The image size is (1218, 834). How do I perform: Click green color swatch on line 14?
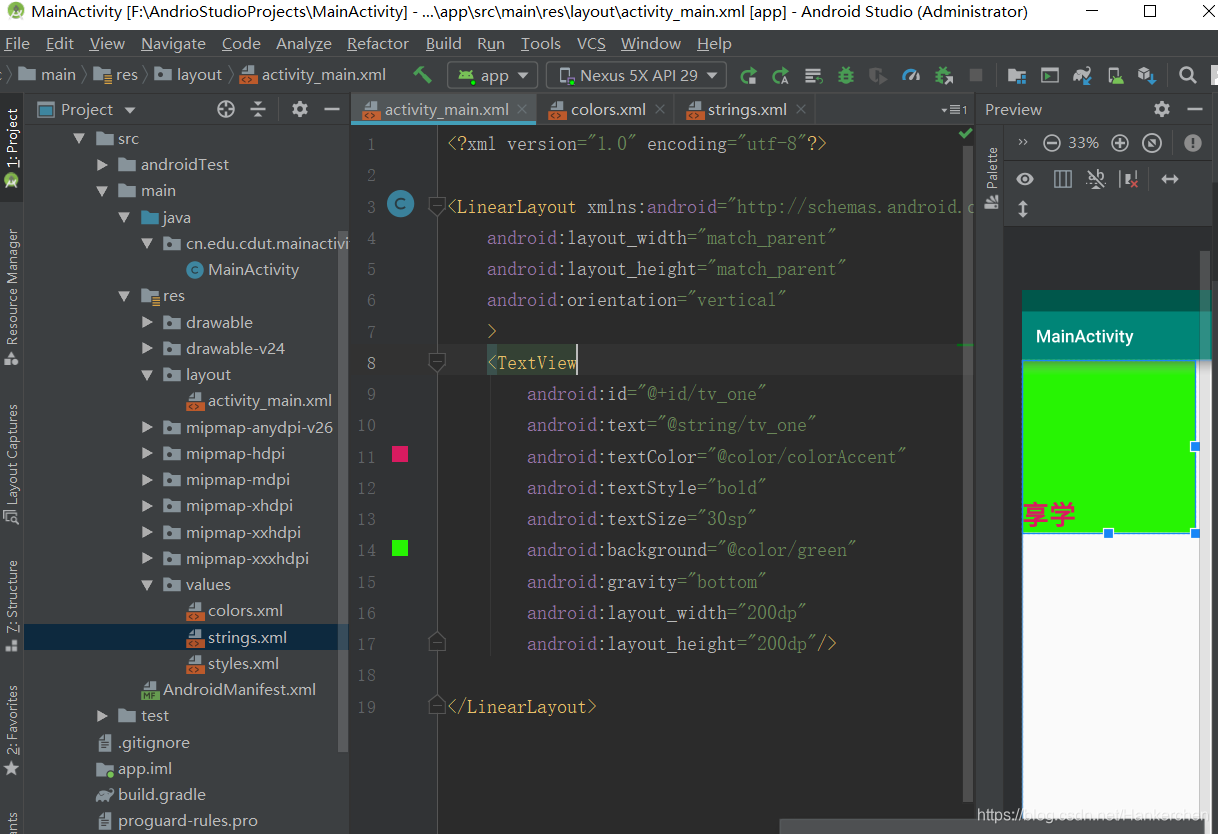click(x=400, y=547)
